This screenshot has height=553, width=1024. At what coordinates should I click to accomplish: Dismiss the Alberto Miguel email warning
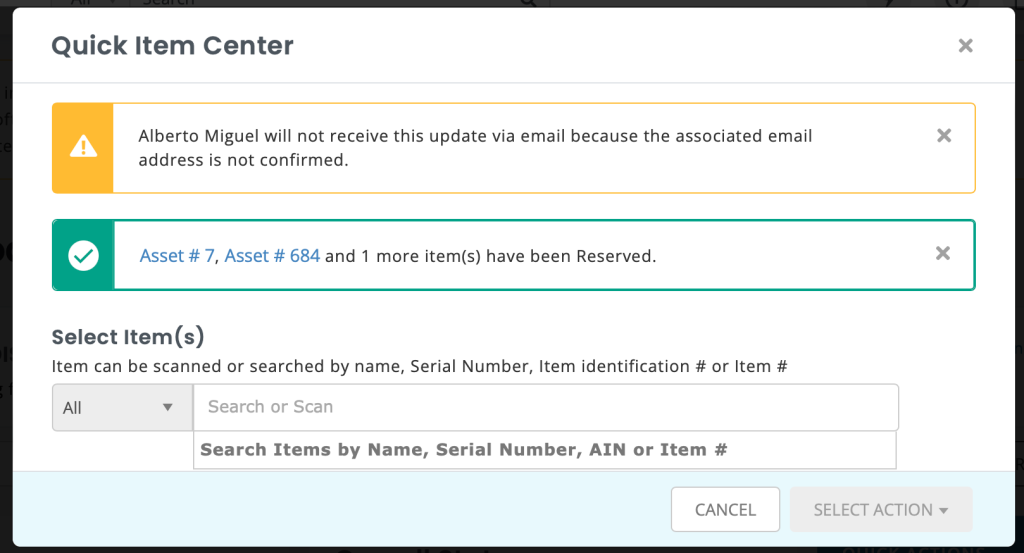[944, 136]
